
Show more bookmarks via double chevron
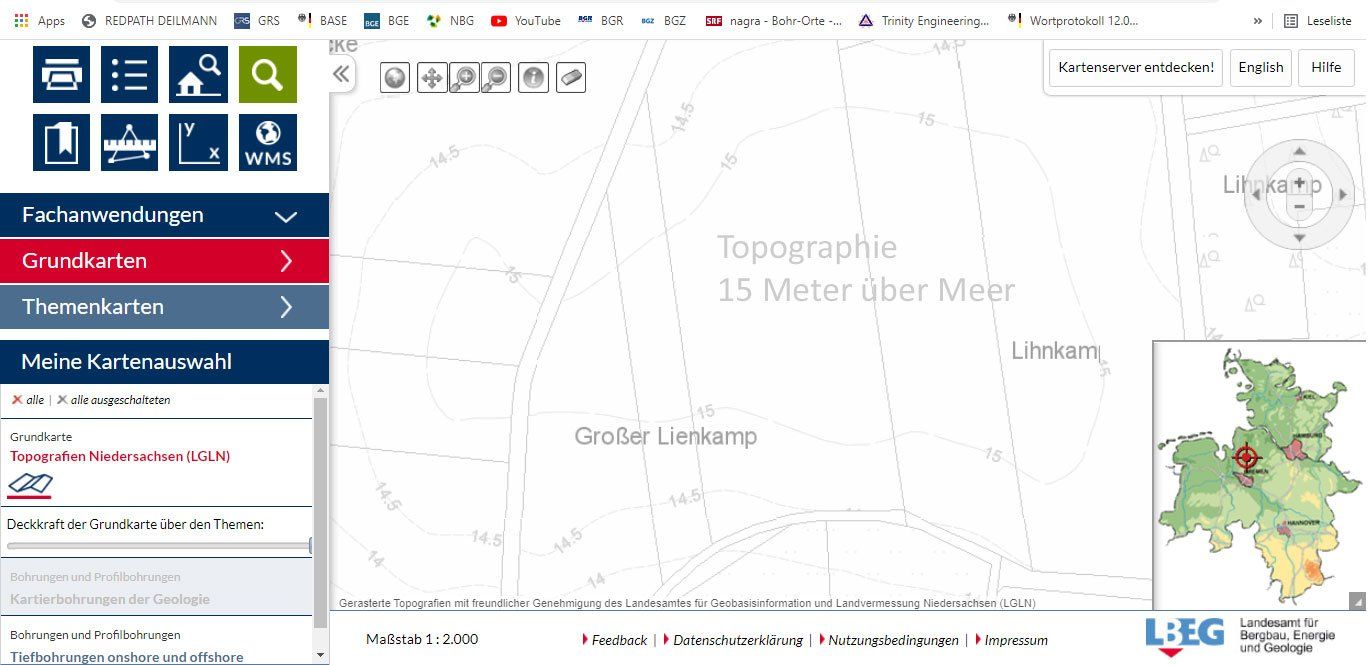1257,20
